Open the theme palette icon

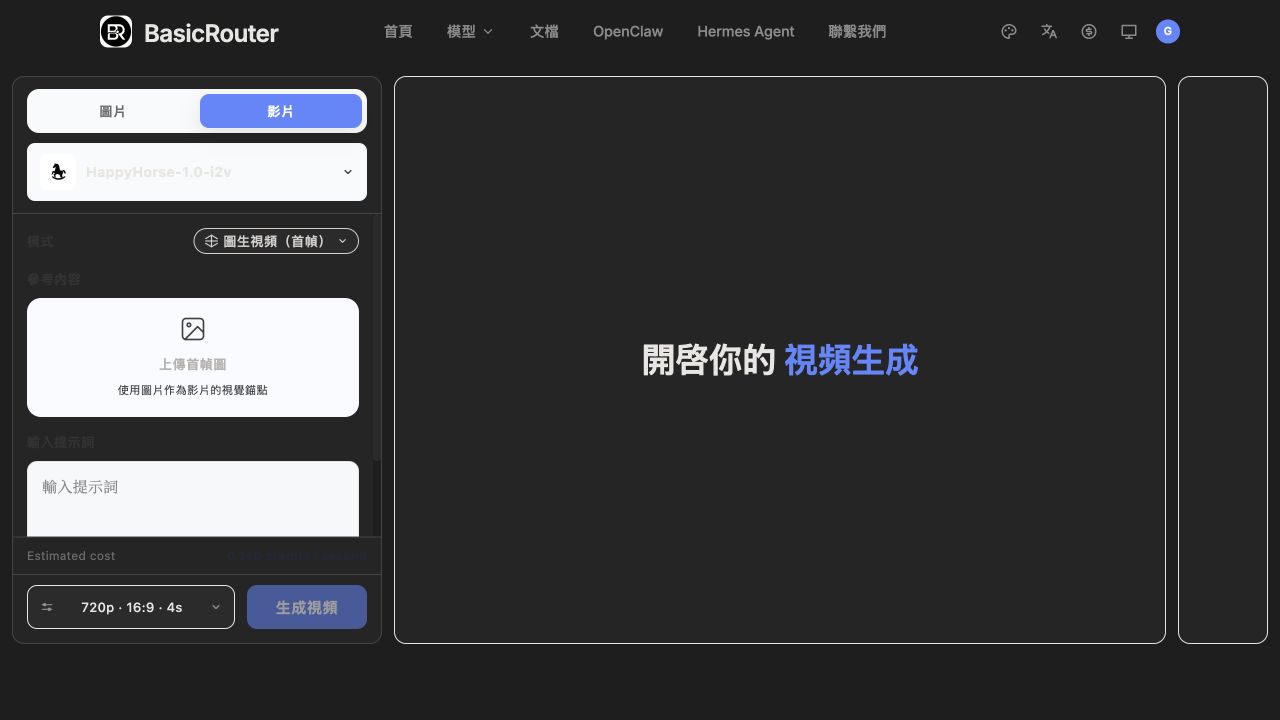1009,32
